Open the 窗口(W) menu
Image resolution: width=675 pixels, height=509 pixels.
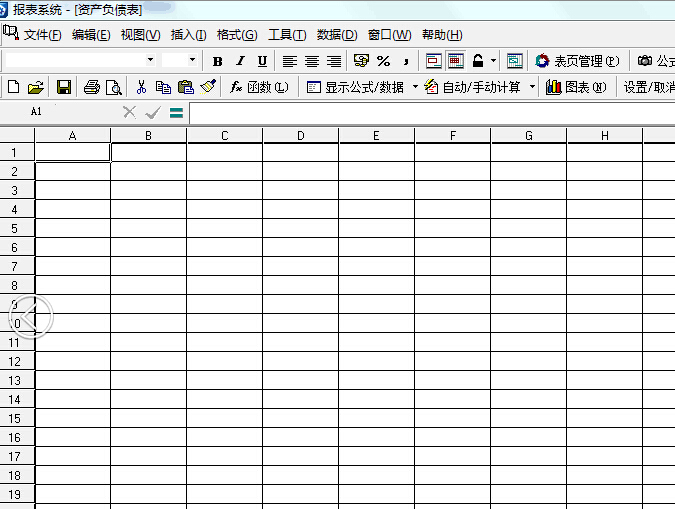point(390,34)
